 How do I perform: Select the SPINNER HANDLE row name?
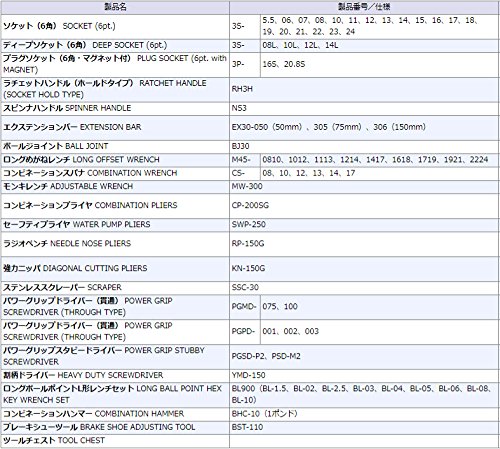[115, 108]
